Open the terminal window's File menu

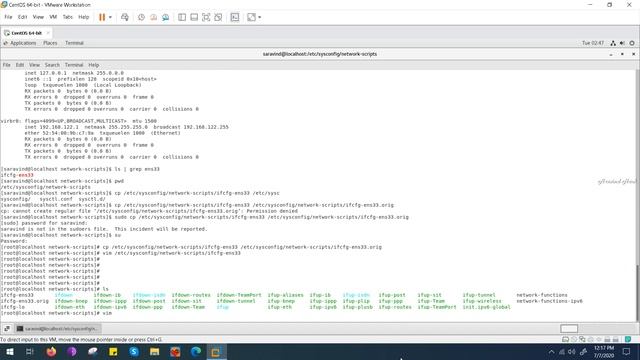coord(7,65)
